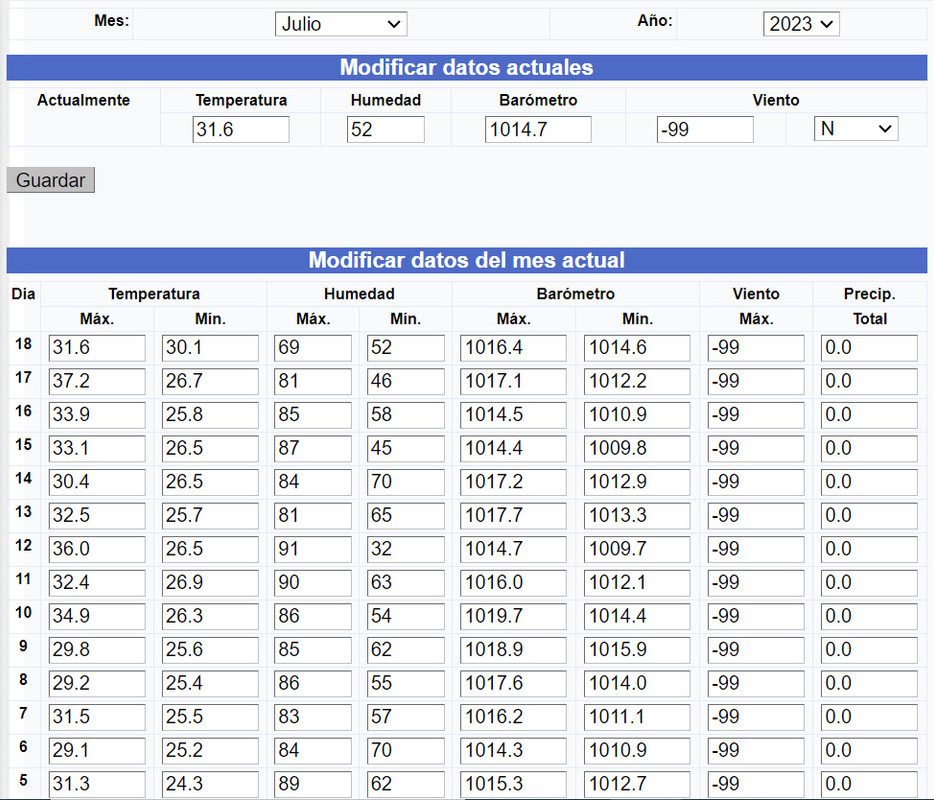This screenshot has height=800, width=934.
Task: Click the 'Año:' label
Action: [655, 21]
